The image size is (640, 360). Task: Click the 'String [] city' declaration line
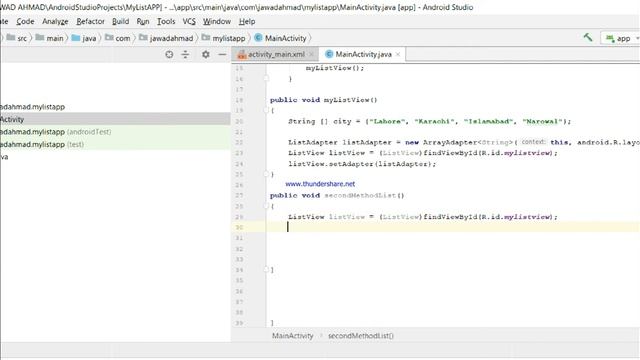[x=429, y=121]
